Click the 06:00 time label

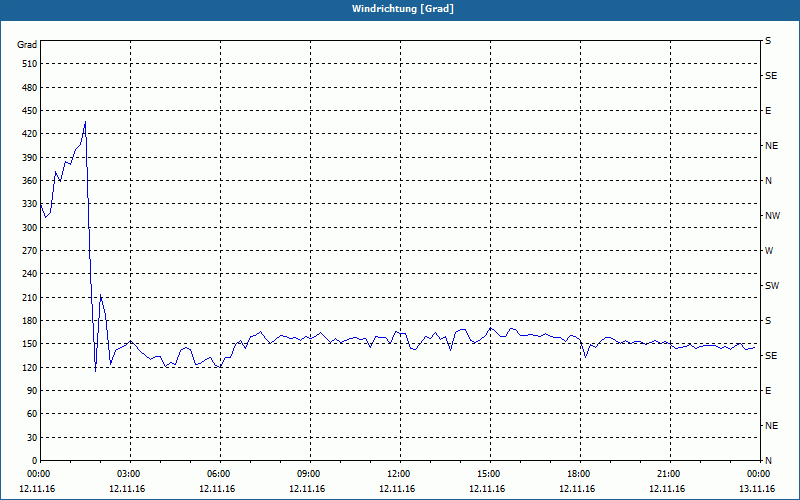click(218, 474)
